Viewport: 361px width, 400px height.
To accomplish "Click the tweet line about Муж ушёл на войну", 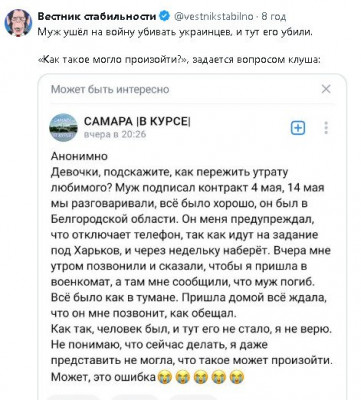I will coord(175,32).
